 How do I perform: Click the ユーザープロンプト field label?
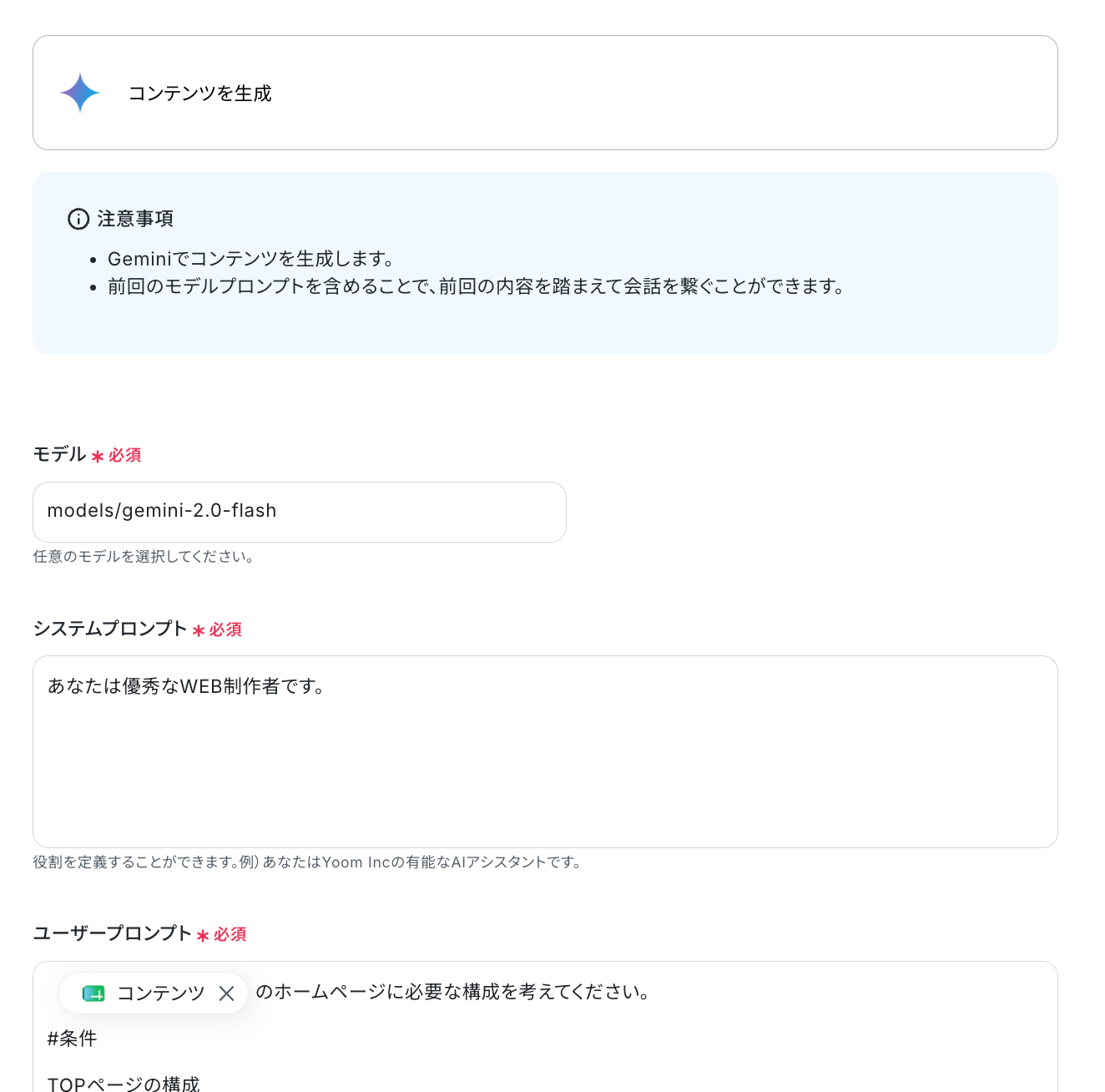[x=113, y=933]
